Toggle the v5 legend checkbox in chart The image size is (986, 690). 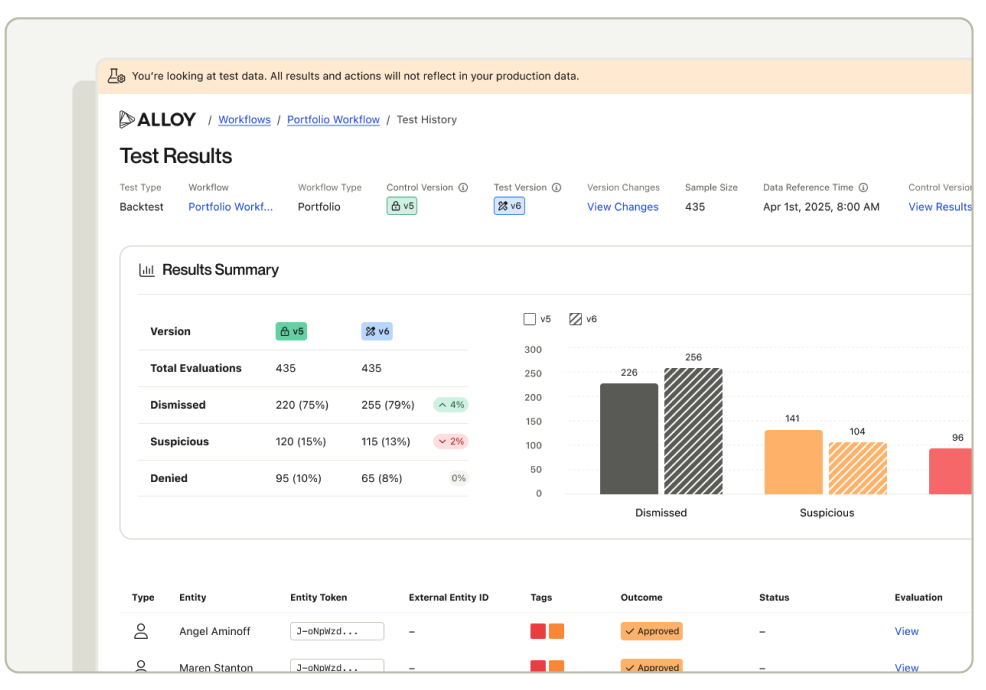(530, 319)
